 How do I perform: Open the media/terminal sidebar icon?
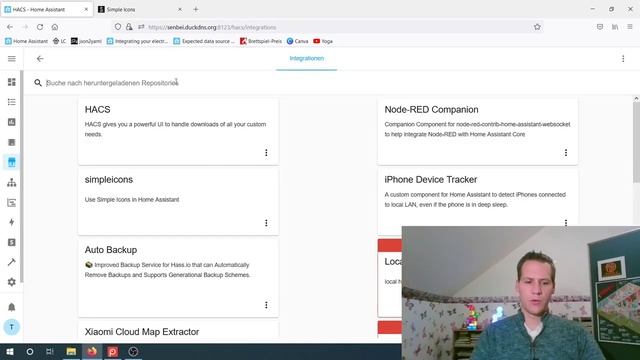click(x=11, y=202)
